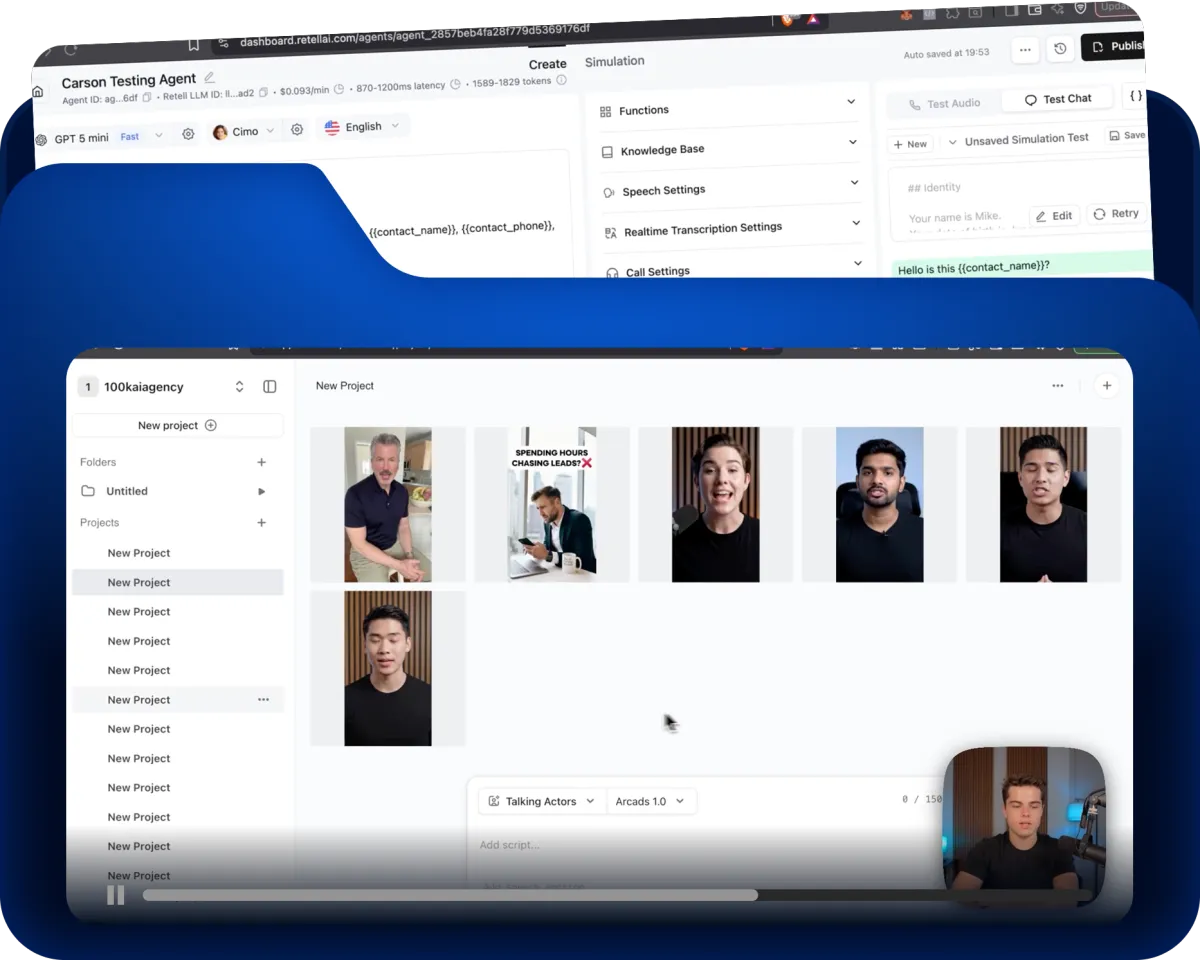Click the bookmark icon in the browser address bar
Image resolution: width=1200 pixels, height=960 pixels.
coord(193,44)
